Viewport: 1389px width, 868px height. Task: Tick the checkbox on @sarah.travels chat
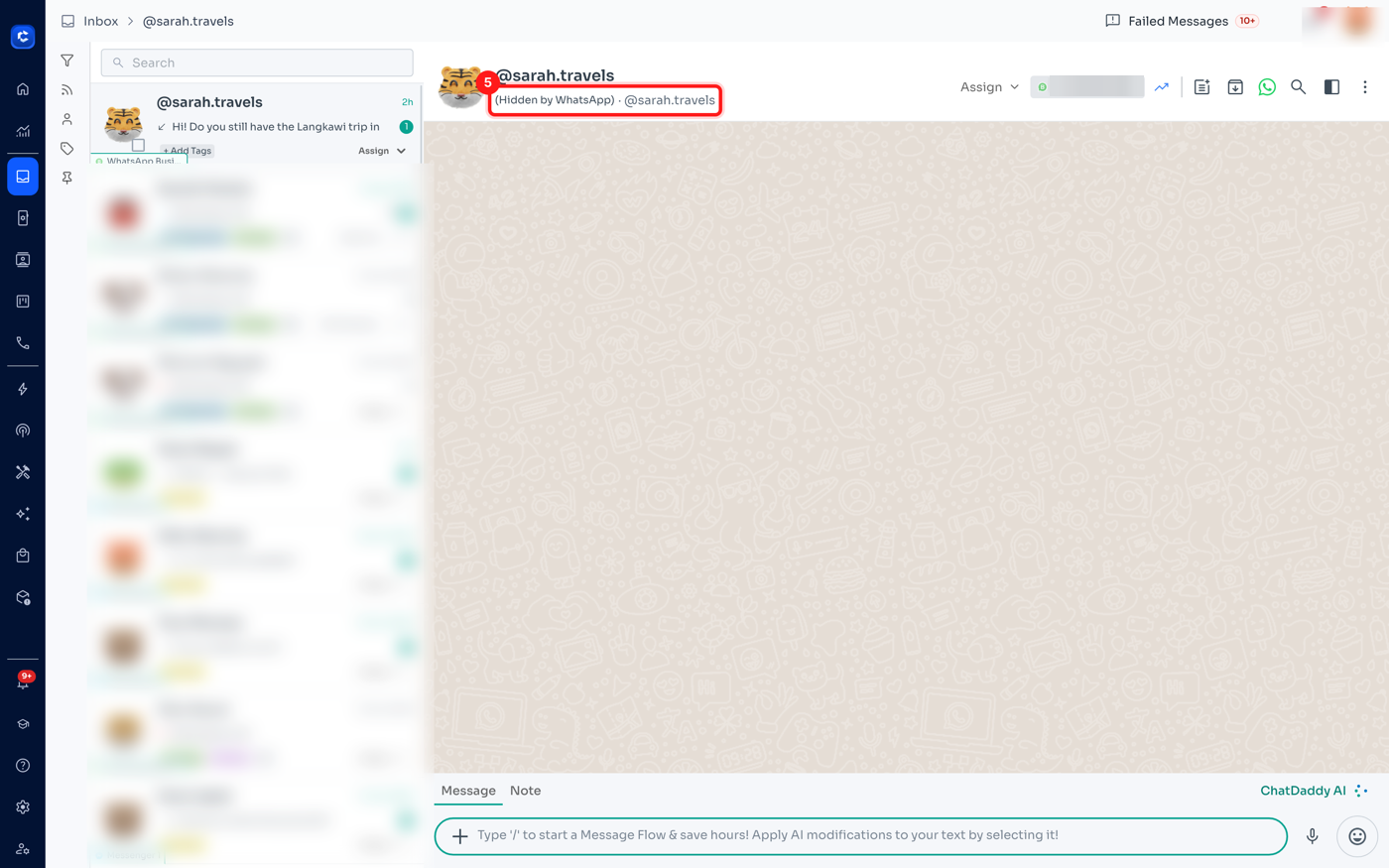[x=139, y=146]
